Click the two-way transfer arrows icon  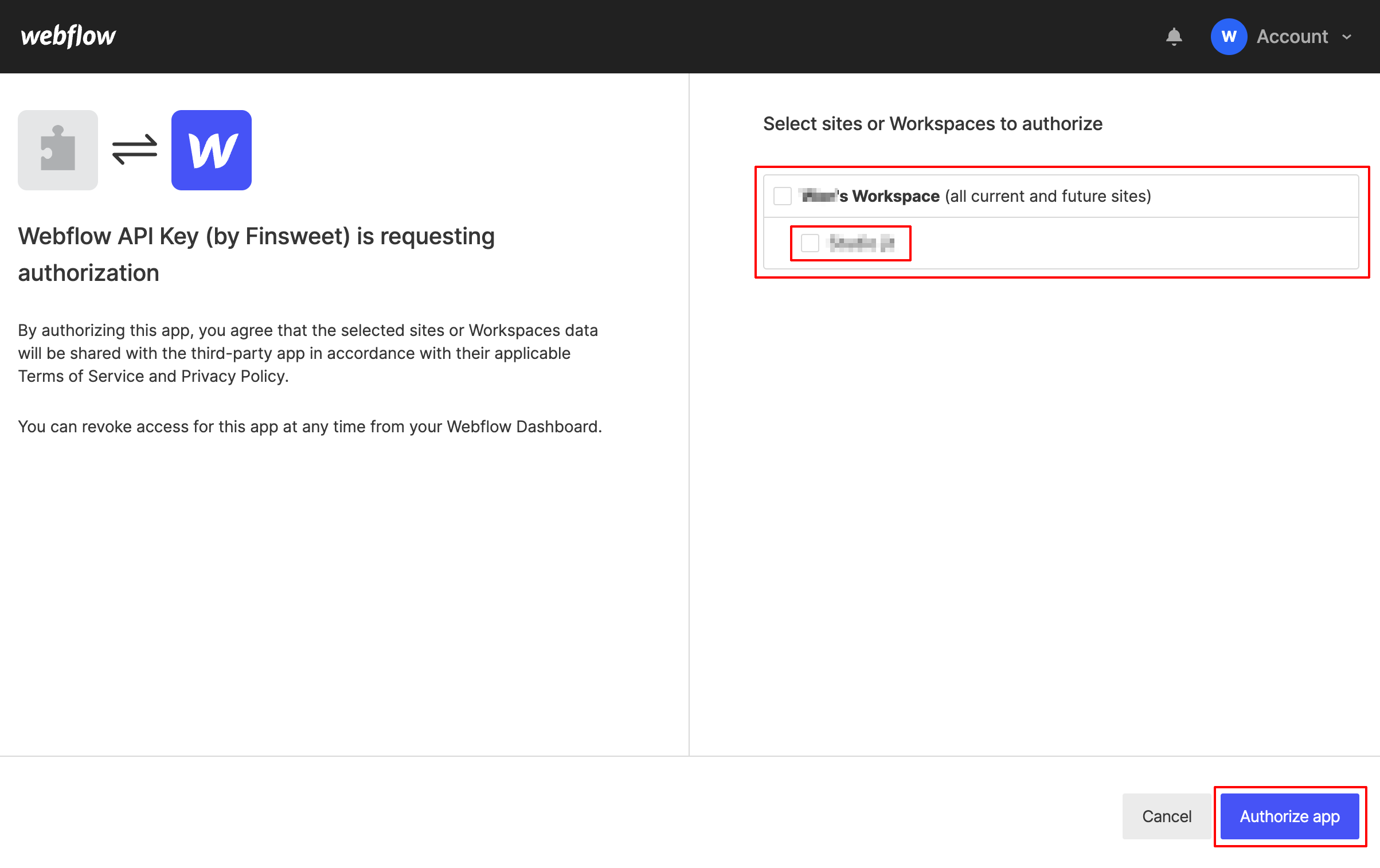(x=135, y=150)
